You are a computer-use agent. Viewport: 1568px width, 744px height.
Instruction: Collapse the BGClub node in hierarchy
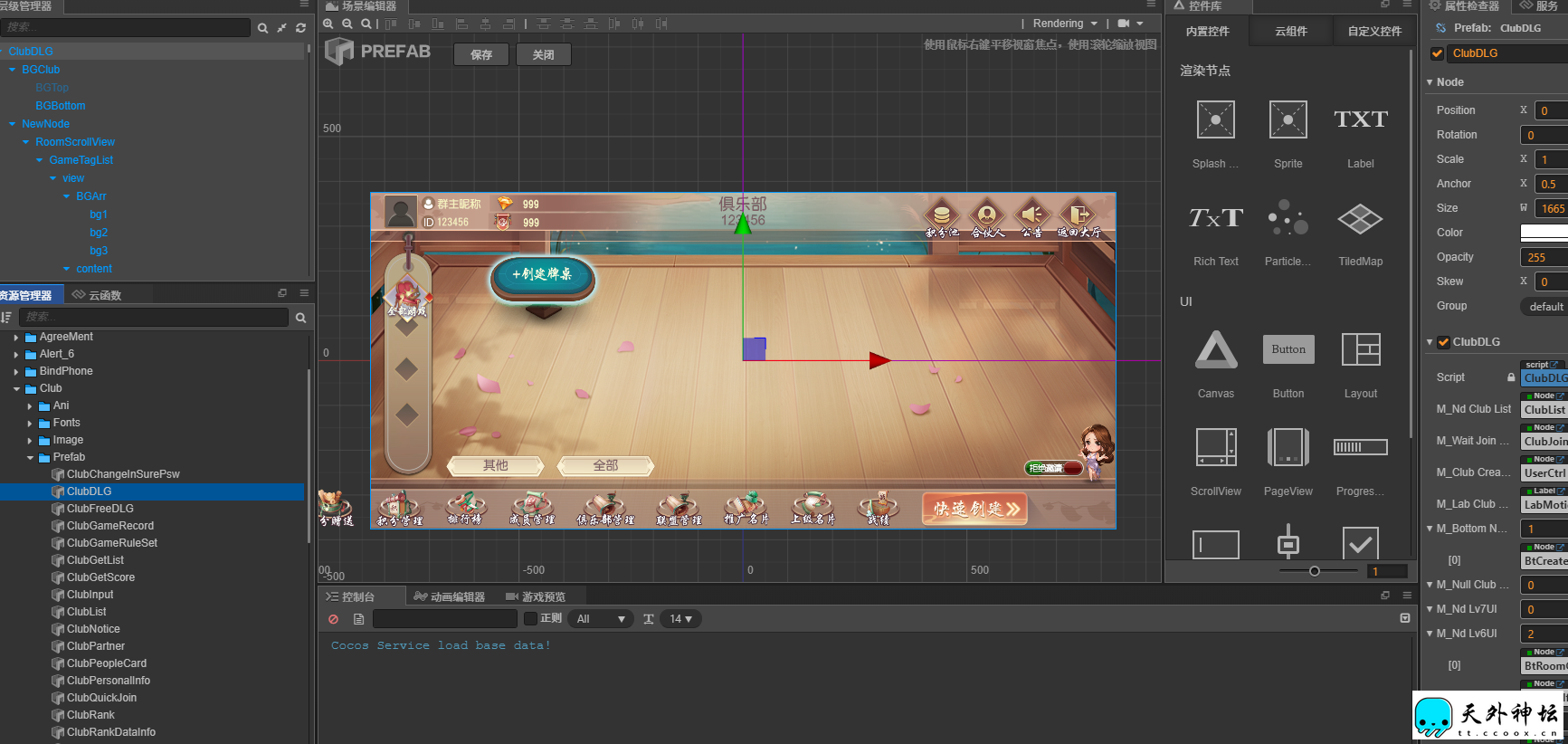click(12, 70)
